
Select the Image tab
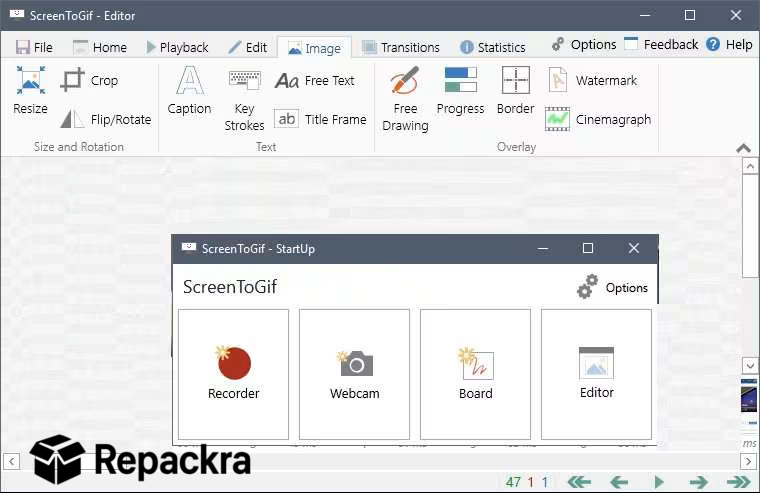[x=314, y=48]
